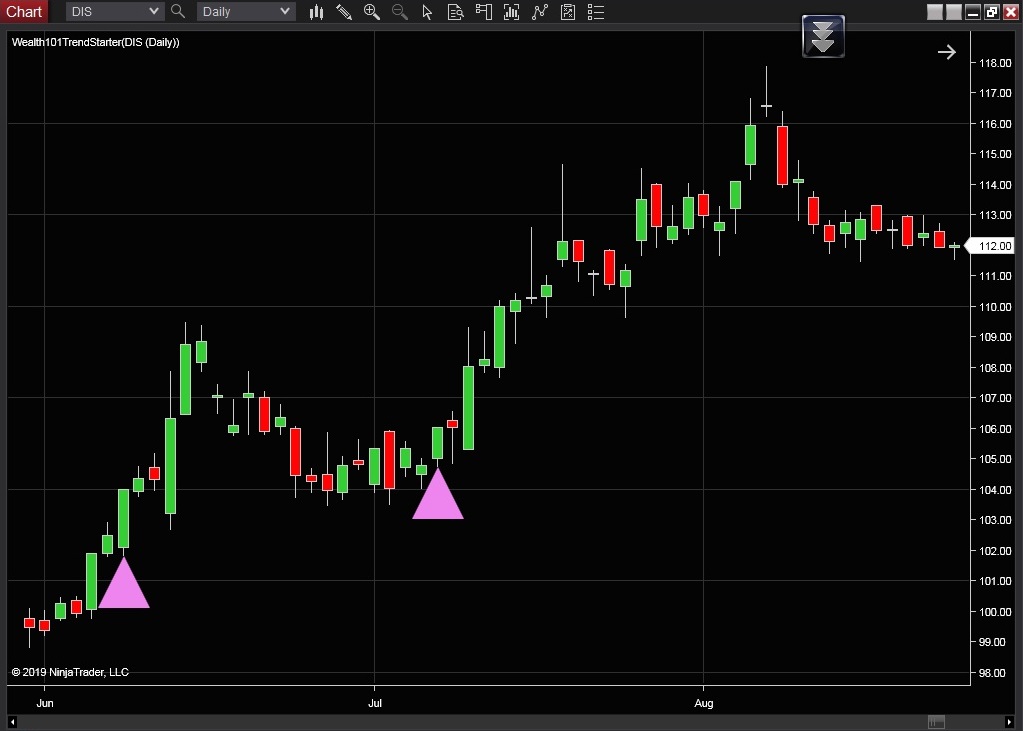Screen dimensions: 1023x731
Task: Click the Chart tab label
Action: click(x=24, y=12)
